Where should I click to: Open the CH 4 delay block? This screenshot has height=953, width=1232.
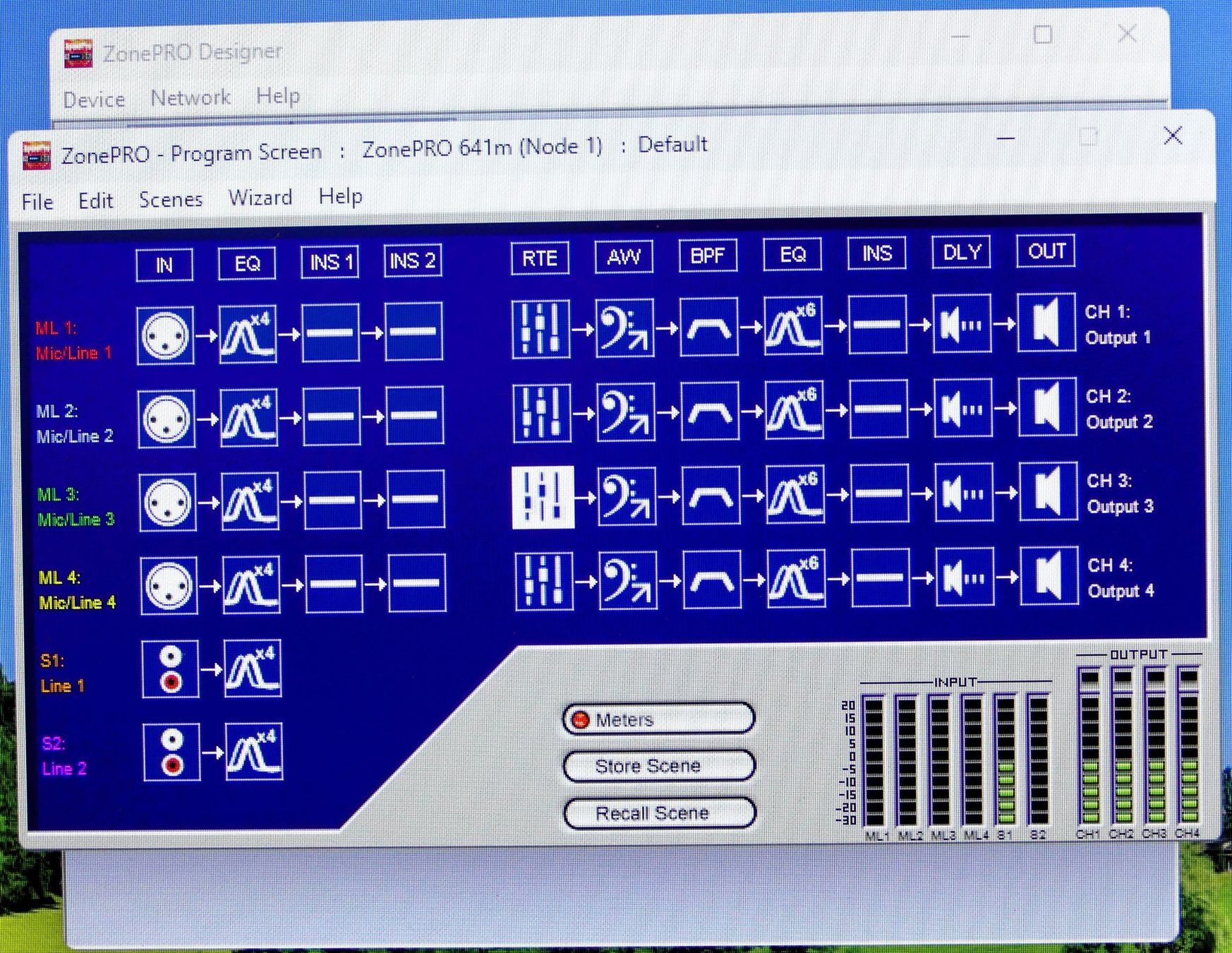(x=965, y=577)
